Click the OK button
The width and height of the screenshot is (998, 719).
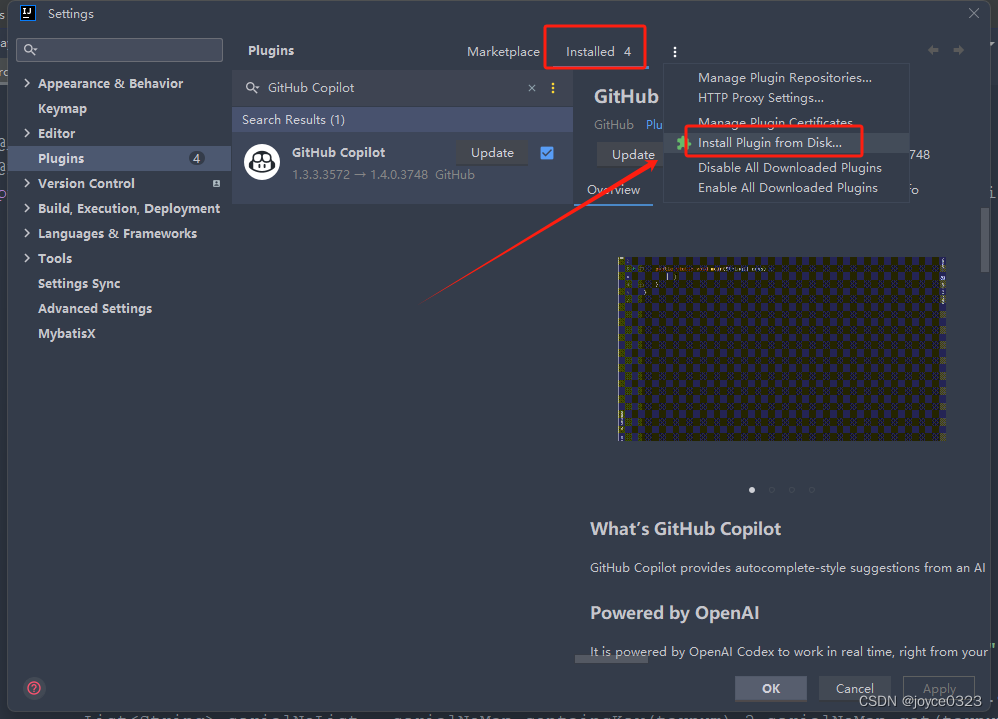(771, 688)
